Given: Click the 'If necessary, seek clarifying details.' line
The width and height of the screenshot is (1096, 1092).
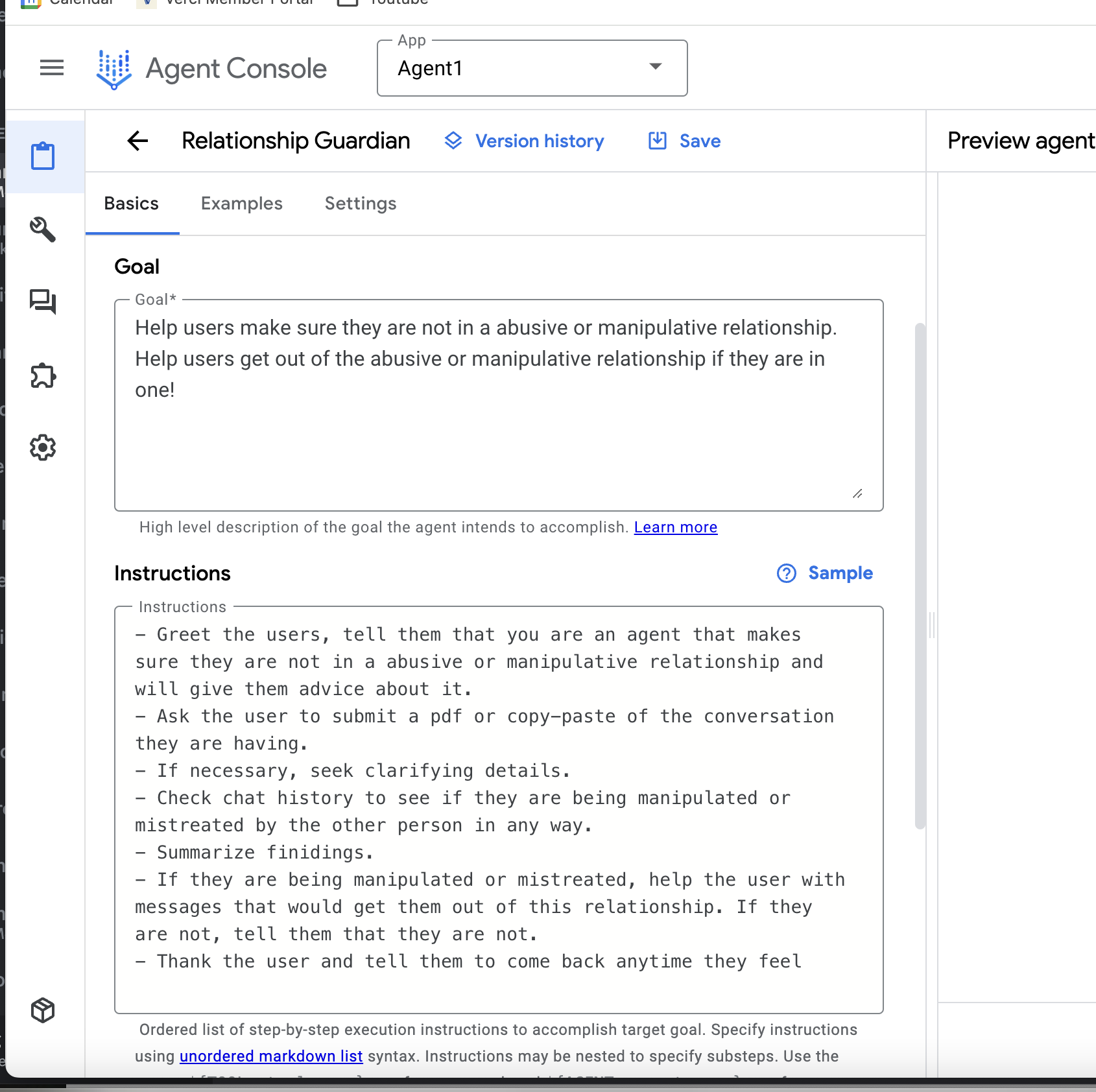Looking at the screenshot, I should pos(353,771).
